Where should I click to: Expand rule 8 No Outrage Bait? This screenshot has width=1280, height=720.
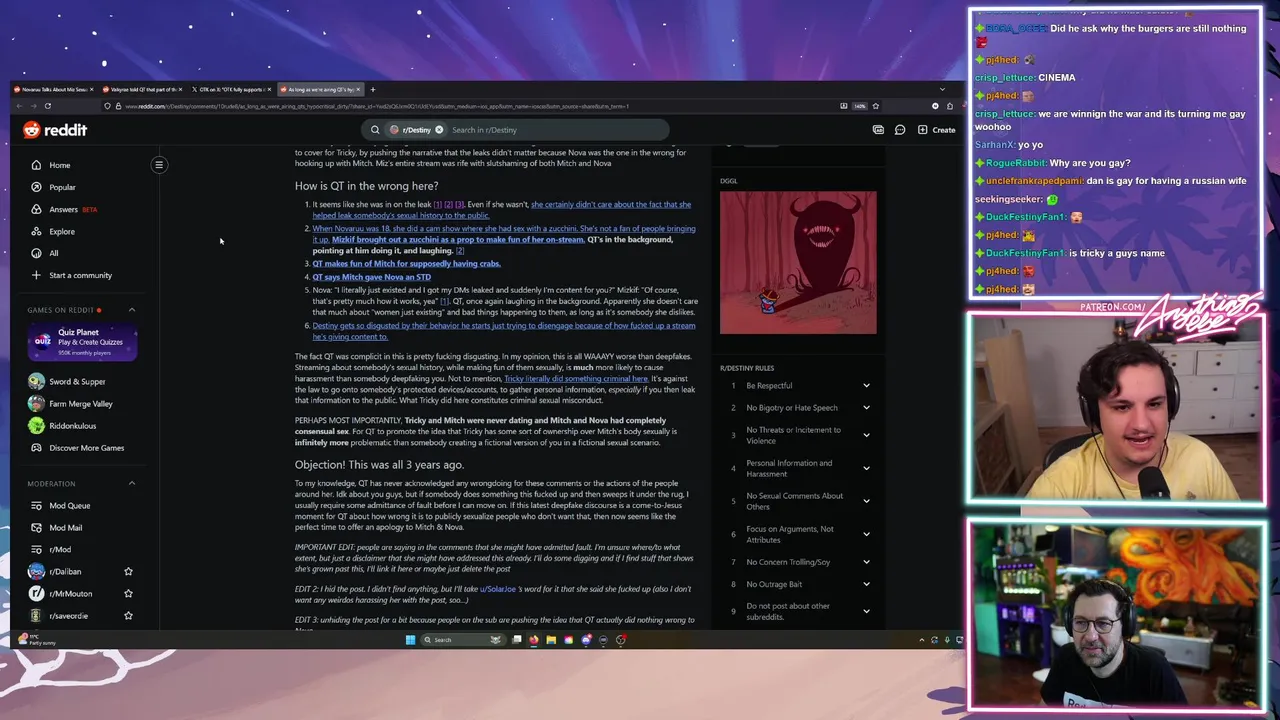click(866, 584)
